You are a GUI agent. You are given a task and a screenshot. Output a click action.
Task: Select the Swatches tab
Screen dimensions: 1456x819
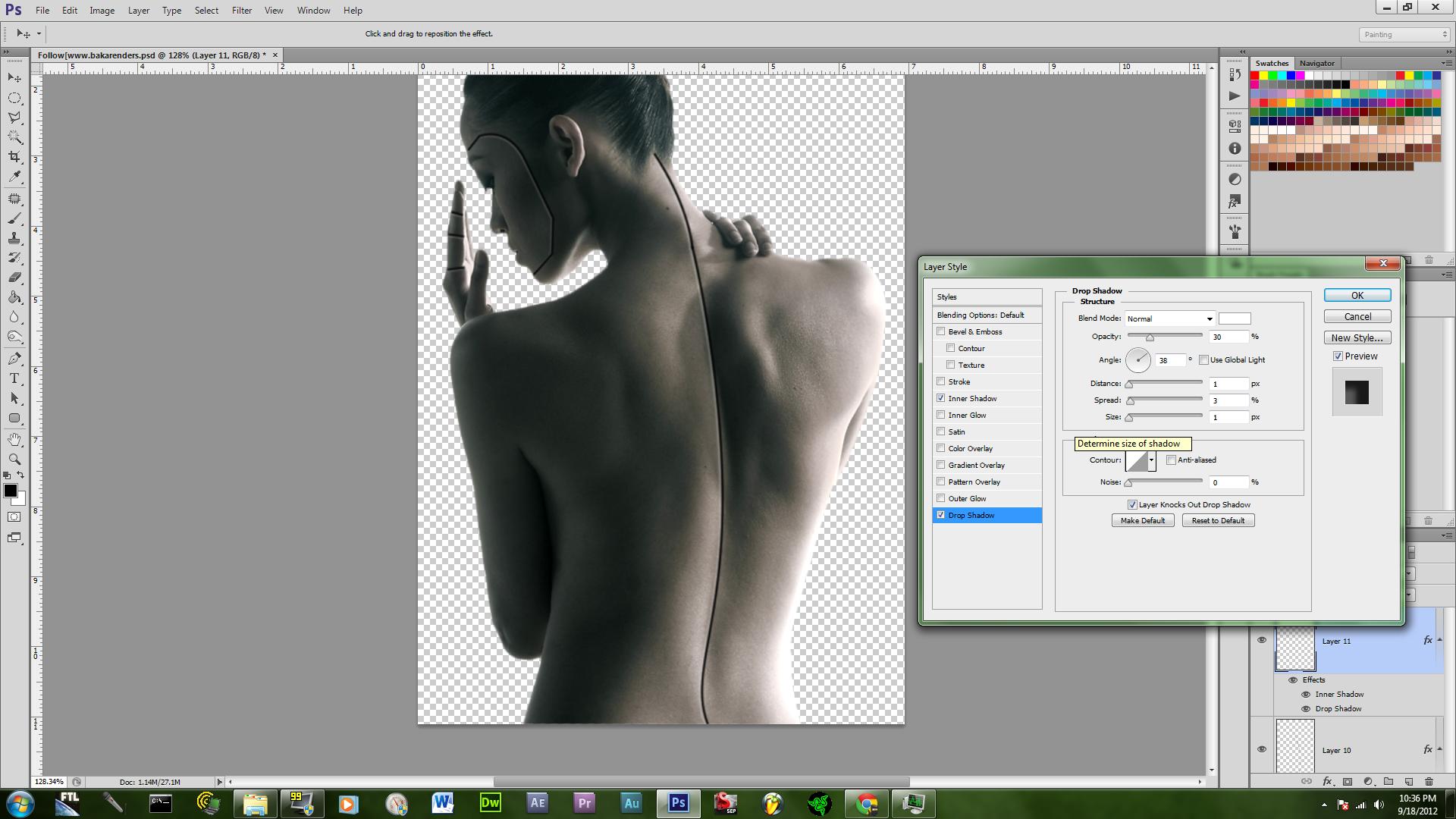tap(1272, 63)
